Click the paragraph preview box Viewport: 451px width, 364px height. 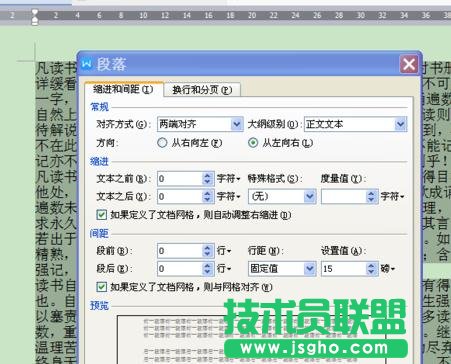coord(252,339)
